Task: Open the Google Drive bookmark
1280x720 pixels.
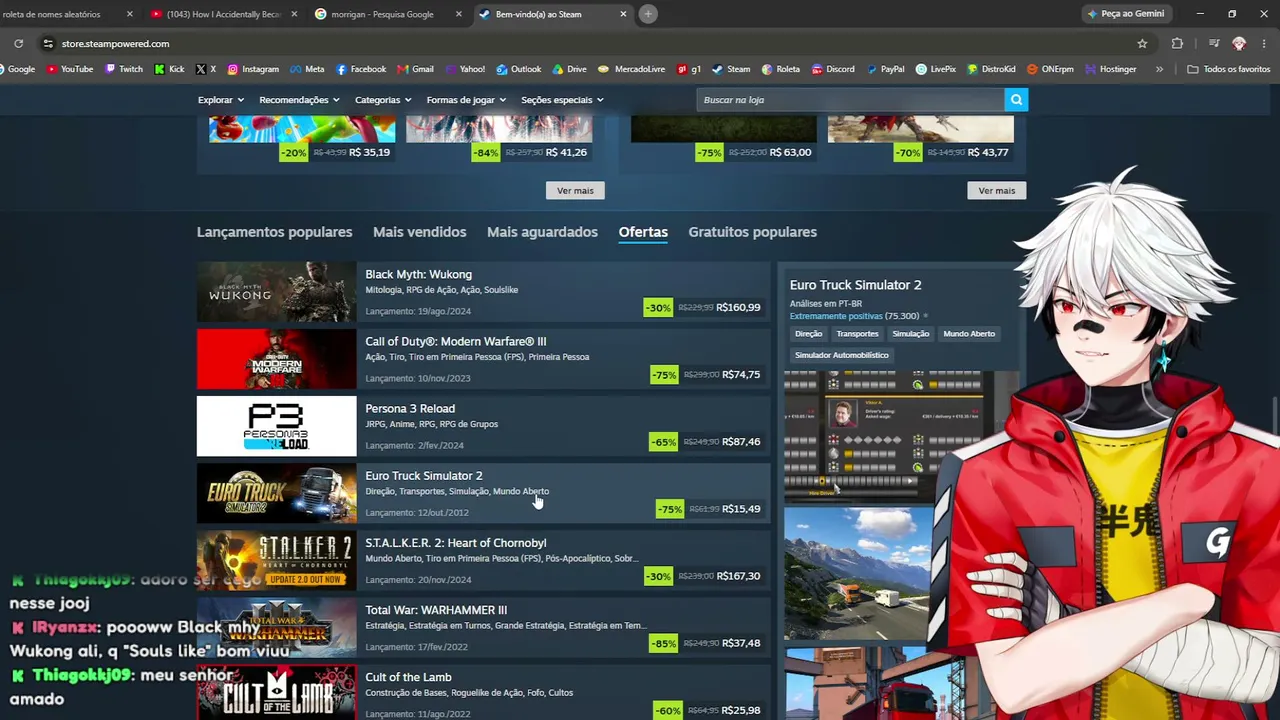Action: pyautogui.click(x=569, y=69)
